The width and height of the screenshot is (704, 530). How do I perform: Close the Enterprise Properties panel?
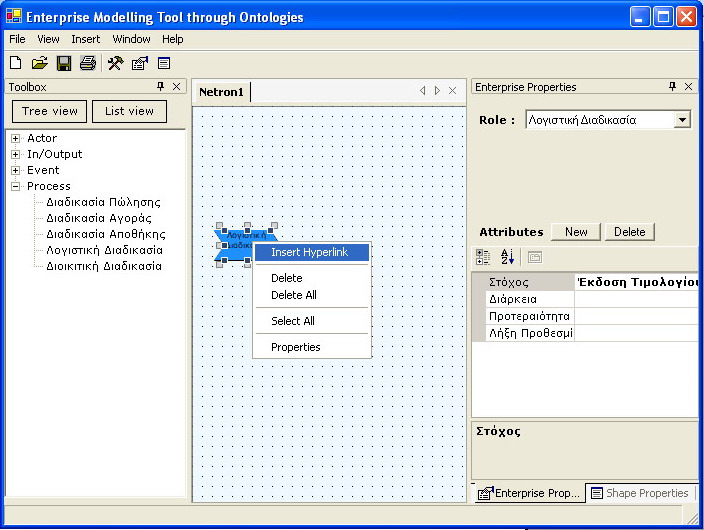[688, 86]
